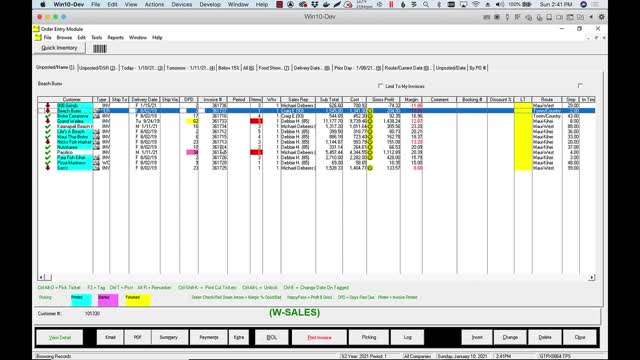Click printer icon on Pizza Madness row
The image size is (640, 360).
coord(96,163)
